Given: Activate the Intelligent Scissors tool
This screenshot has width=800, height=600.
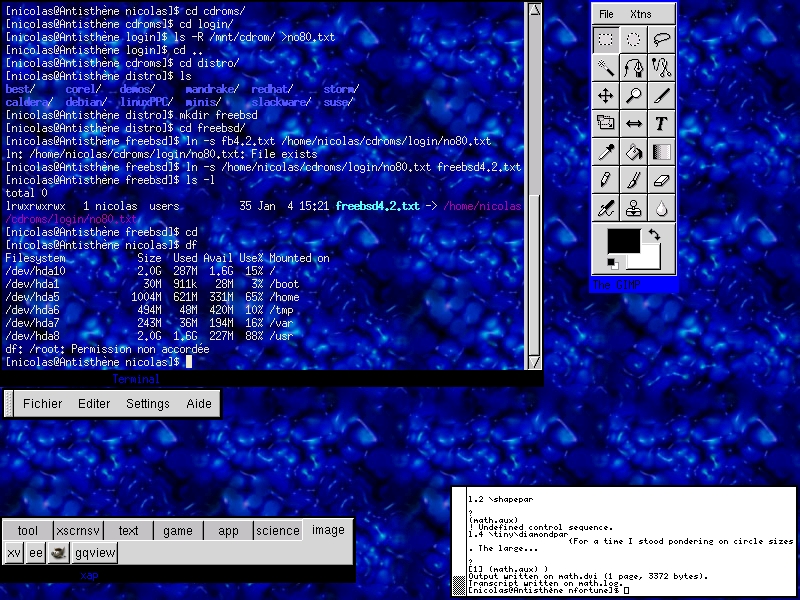Looking at the screenshot, I should pos(661,68).
